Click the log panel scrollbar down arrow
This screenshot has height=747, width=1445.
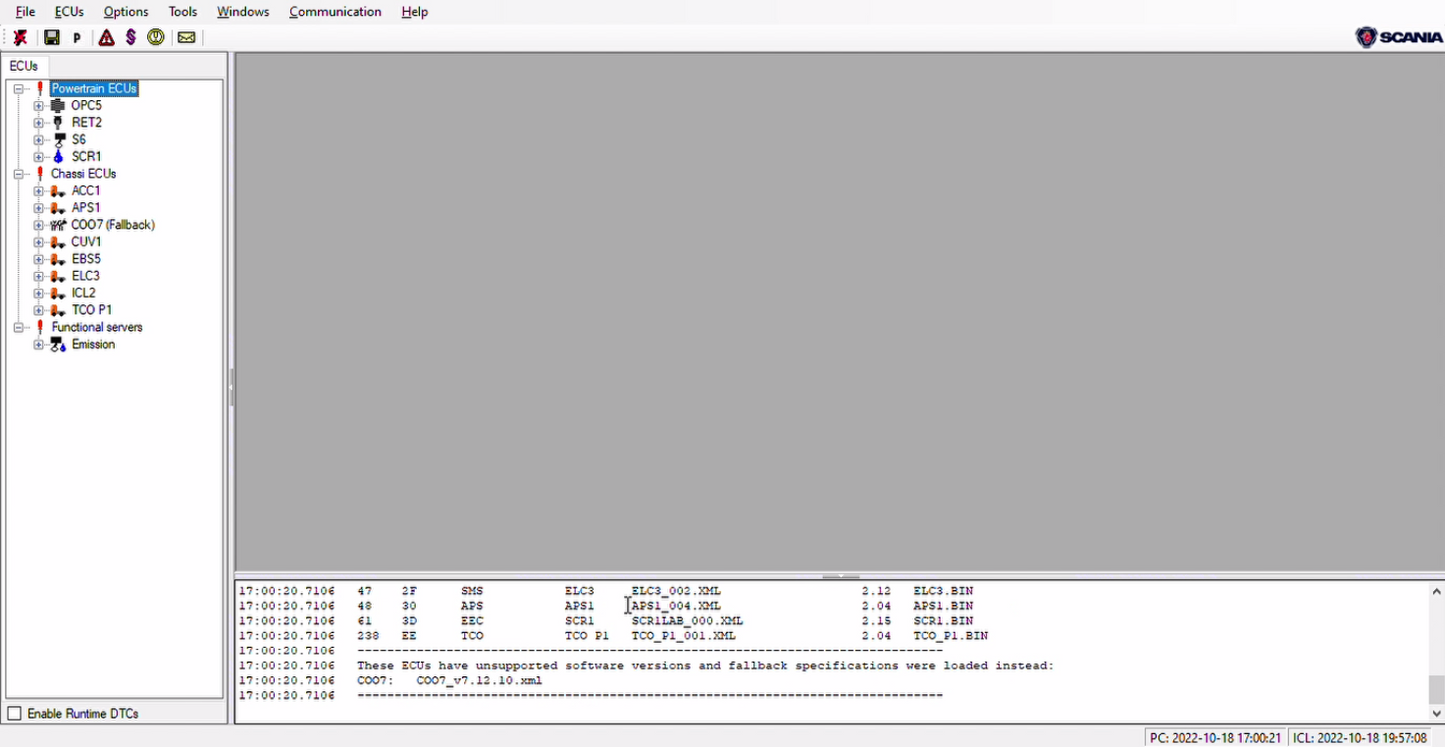coord(1435,714)
